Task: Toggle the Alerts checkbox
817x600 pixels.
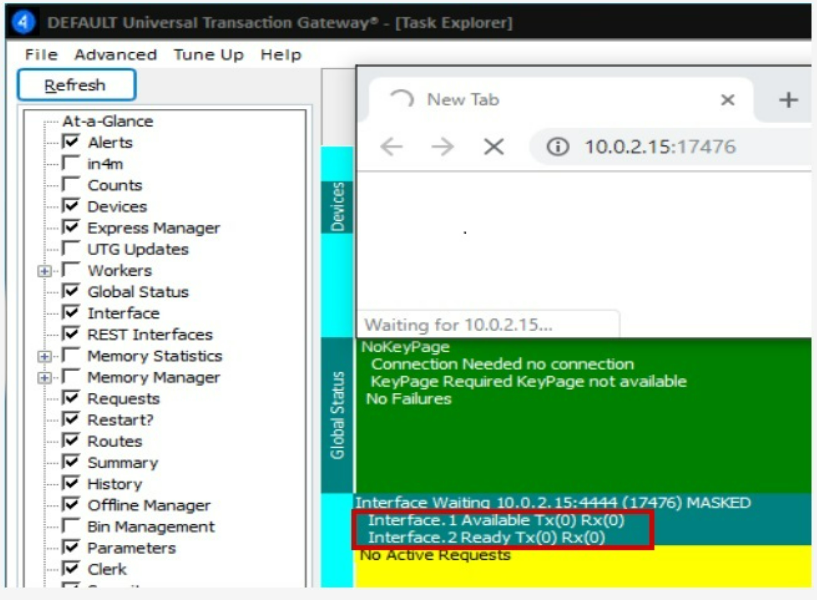Action: 70,142
